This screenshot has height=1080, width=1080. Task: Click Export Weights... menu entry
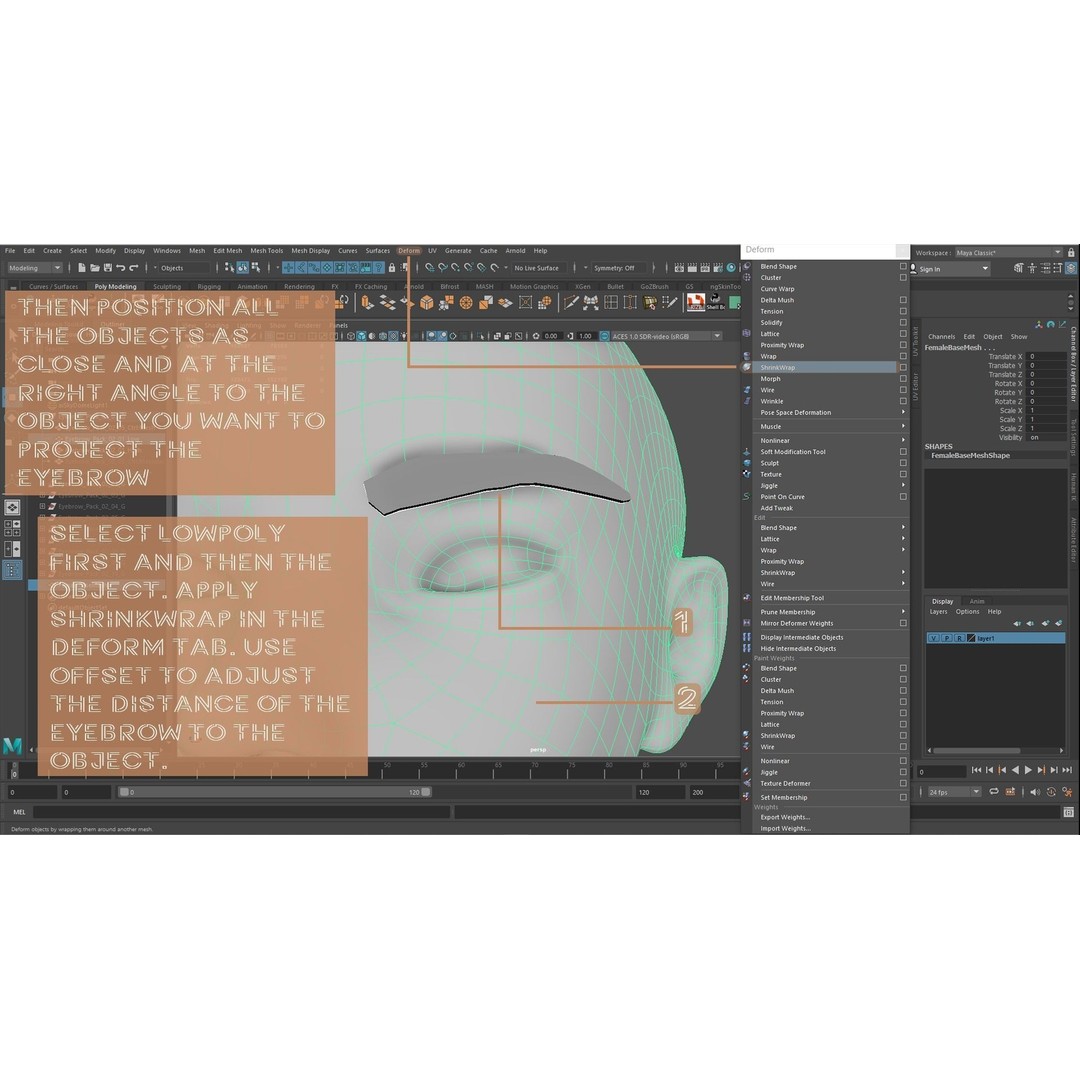point(785,817)
